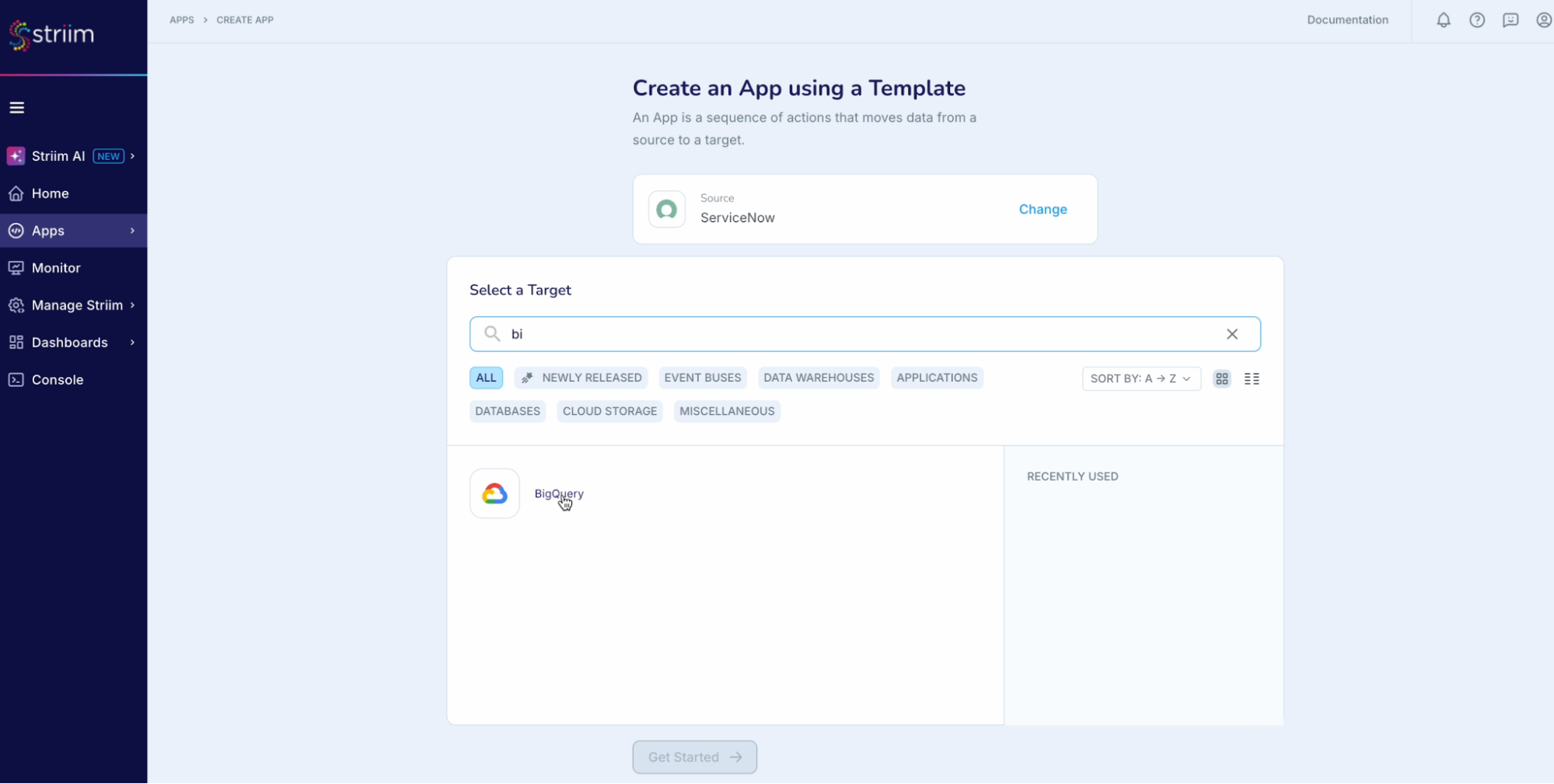Open the feedback chat icon
The image size is (1554, 784).
pyautogui.click(x=1510, y=20)
